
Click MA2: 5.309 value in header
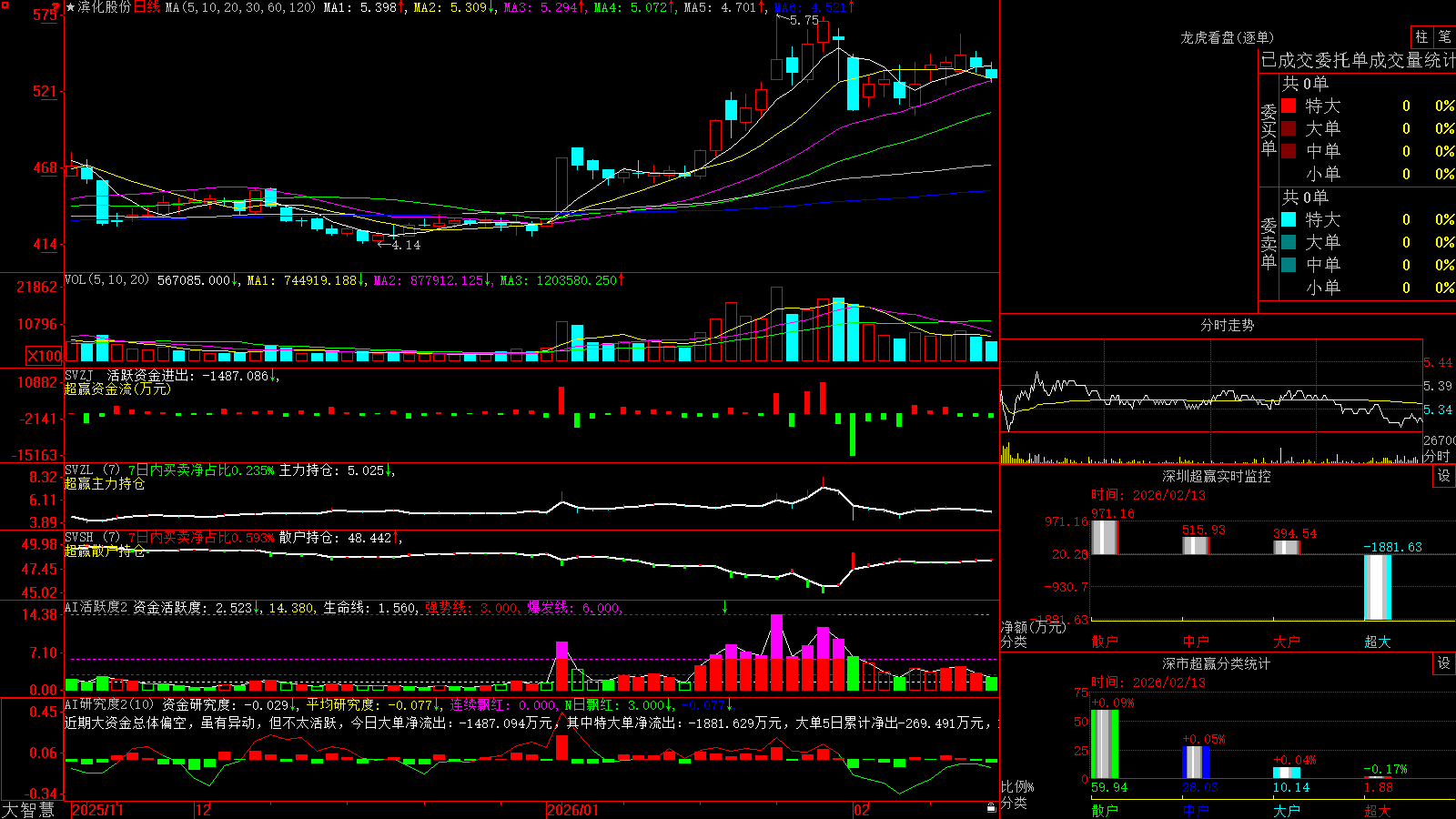450,7
